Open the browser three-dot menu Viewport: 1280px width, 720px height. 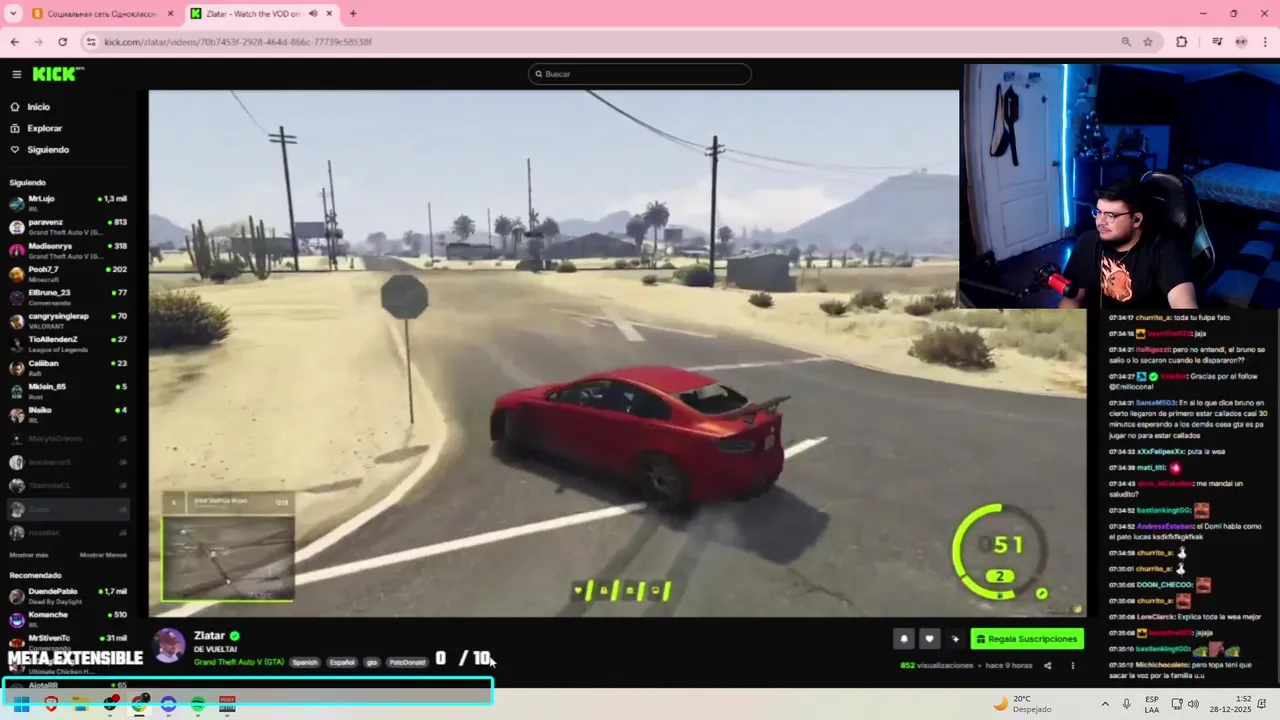(1265, 42)
